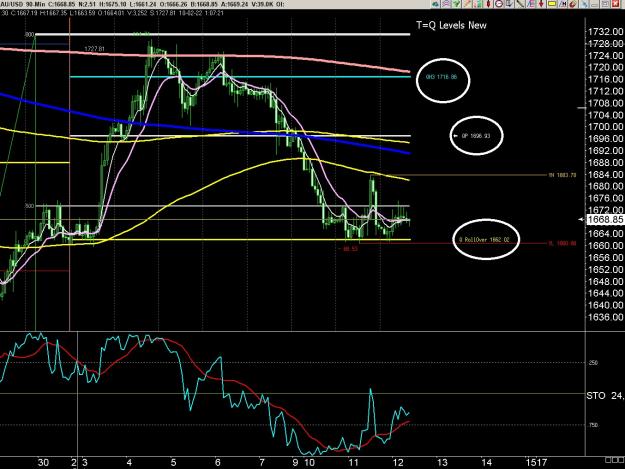Click date 30 on the time axis
This screenshot has width=625, height=469.
pyautogui.click(x=43, y=463)
